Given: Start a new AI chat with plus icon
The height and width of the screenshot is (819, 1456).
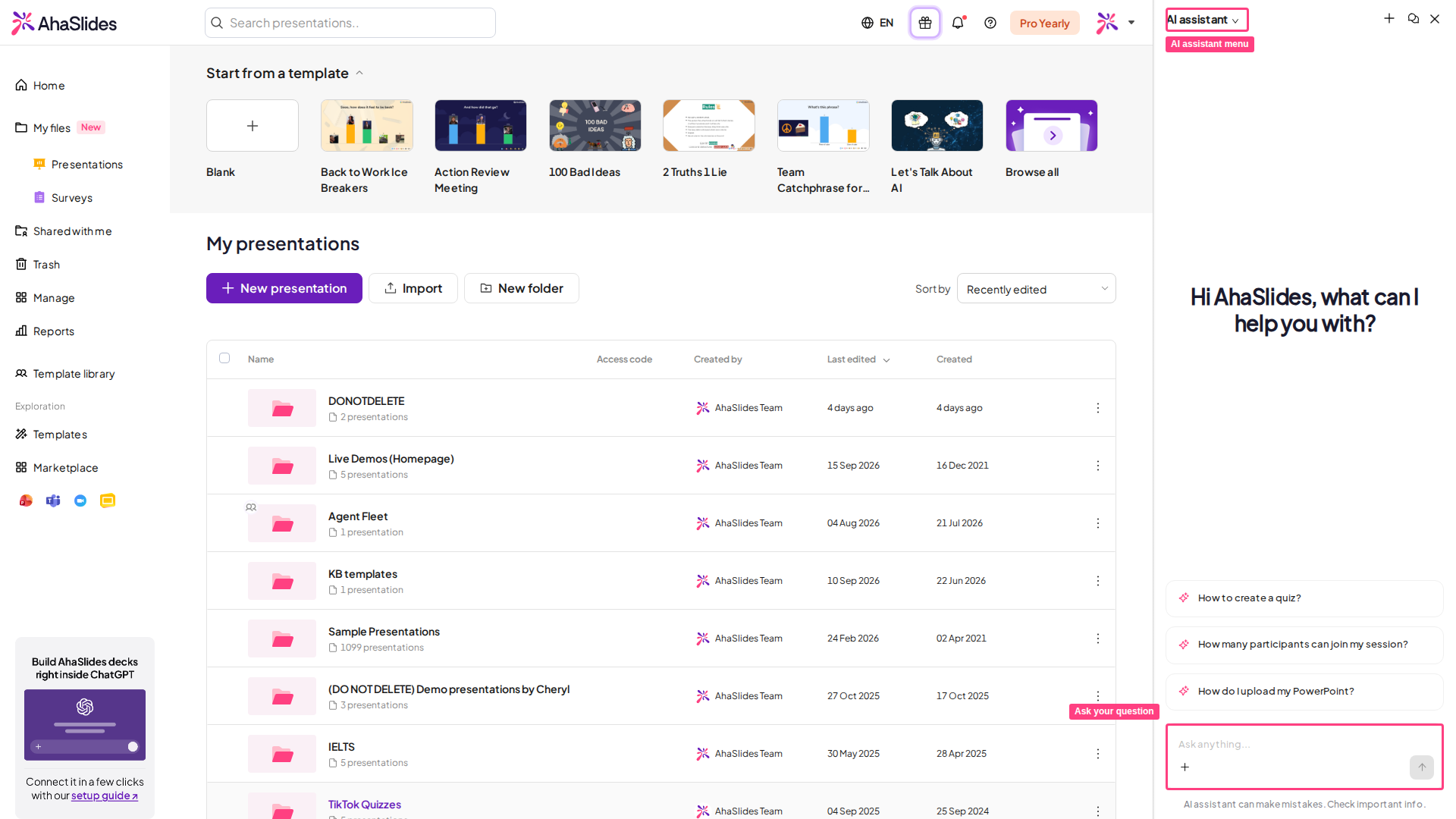Looking at the screenshot, I should 1389,18.
